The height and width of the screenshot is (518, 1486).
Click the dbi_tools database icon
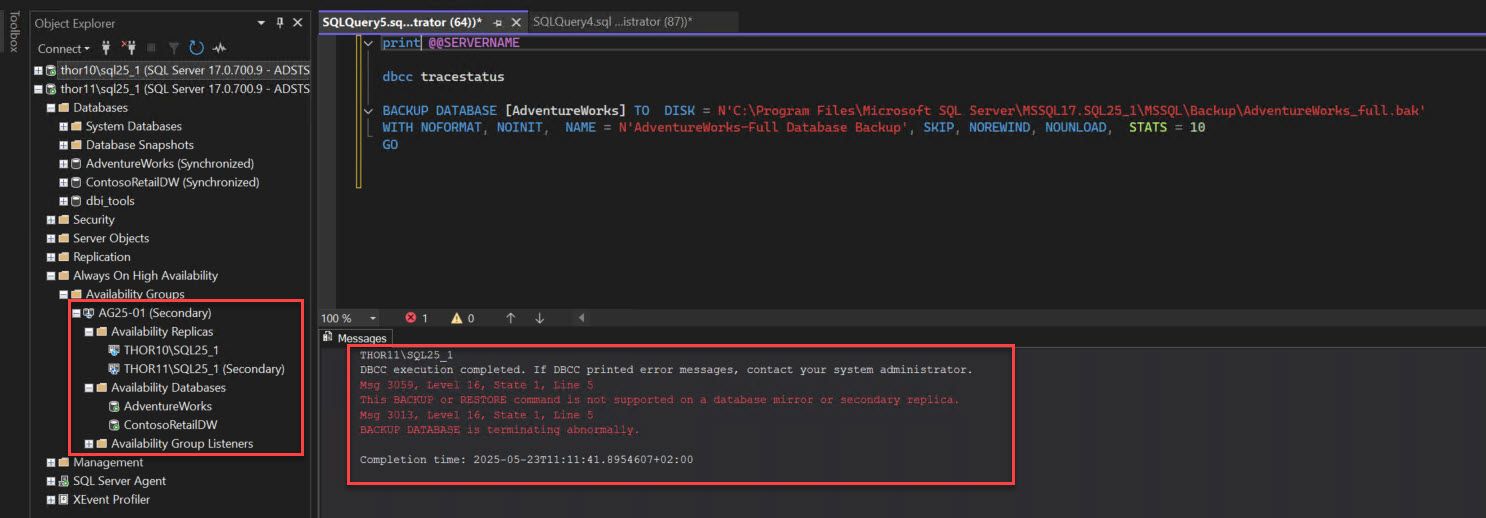pyautogui.click(x=76, y=201)
